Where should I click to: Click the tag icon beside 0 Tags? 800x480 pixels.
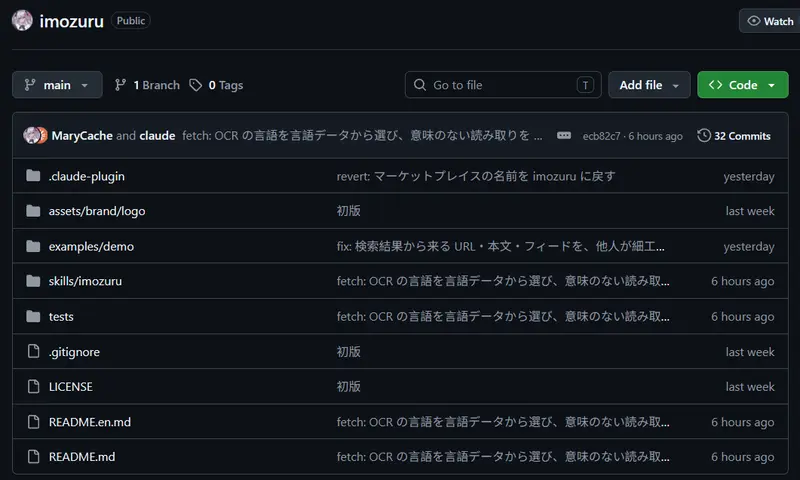click(195, 85)
